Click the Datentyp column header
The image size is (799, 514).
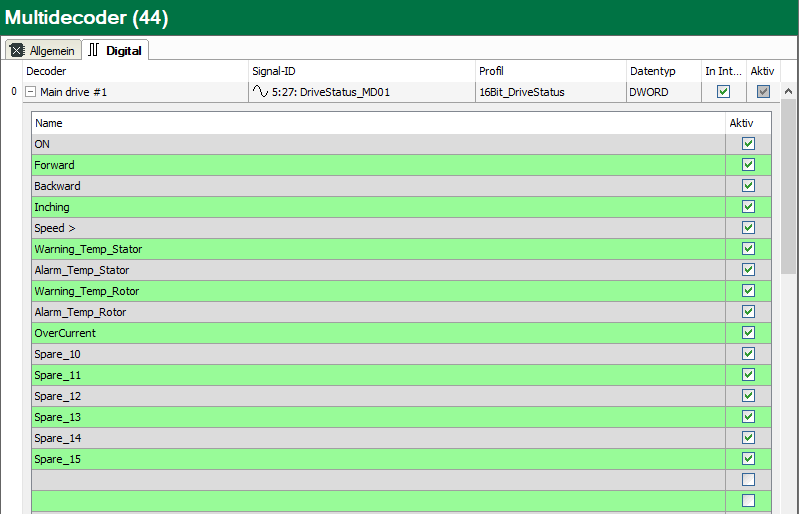(664, 71)
